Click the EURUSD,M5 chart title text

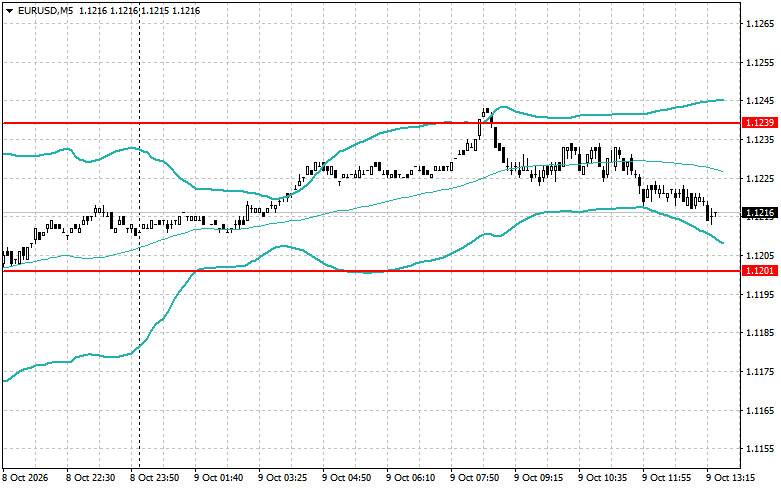45,10
